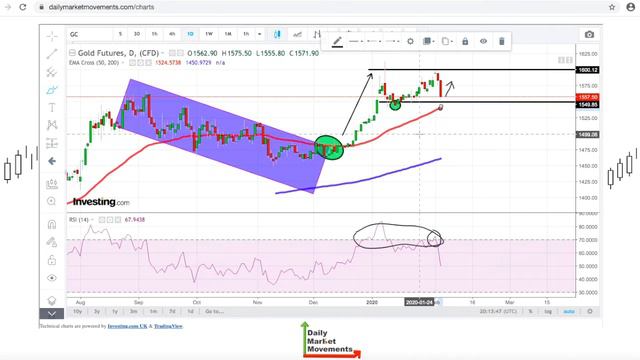
Task: Bookmark this page with the star icon
Action: click(612, 7)
